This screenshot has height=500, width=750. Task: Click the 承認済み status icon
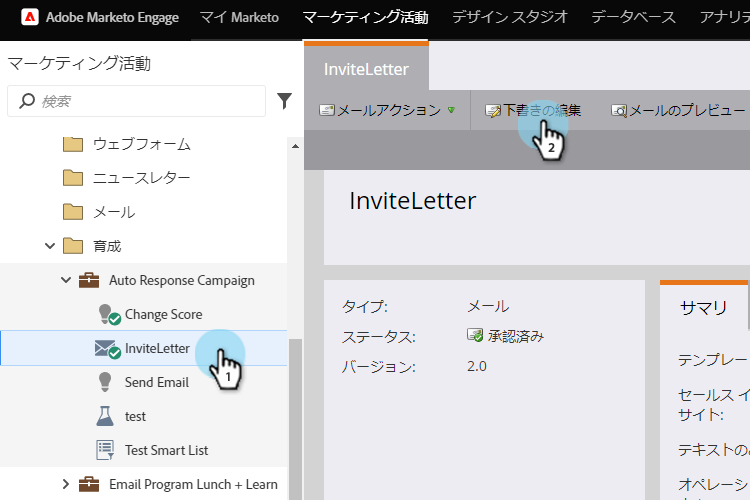[475, 335]
